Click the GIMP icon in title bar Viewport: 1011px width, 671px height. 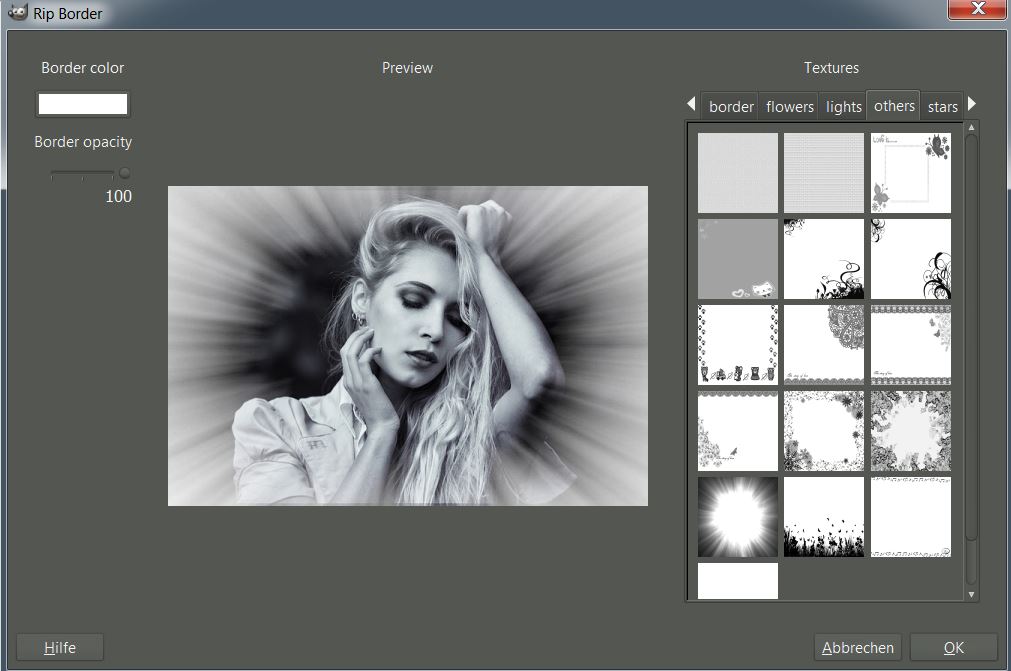17,12
